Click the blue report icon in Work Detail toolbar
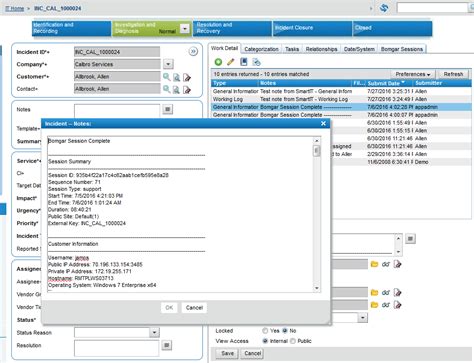 point(244,62)
